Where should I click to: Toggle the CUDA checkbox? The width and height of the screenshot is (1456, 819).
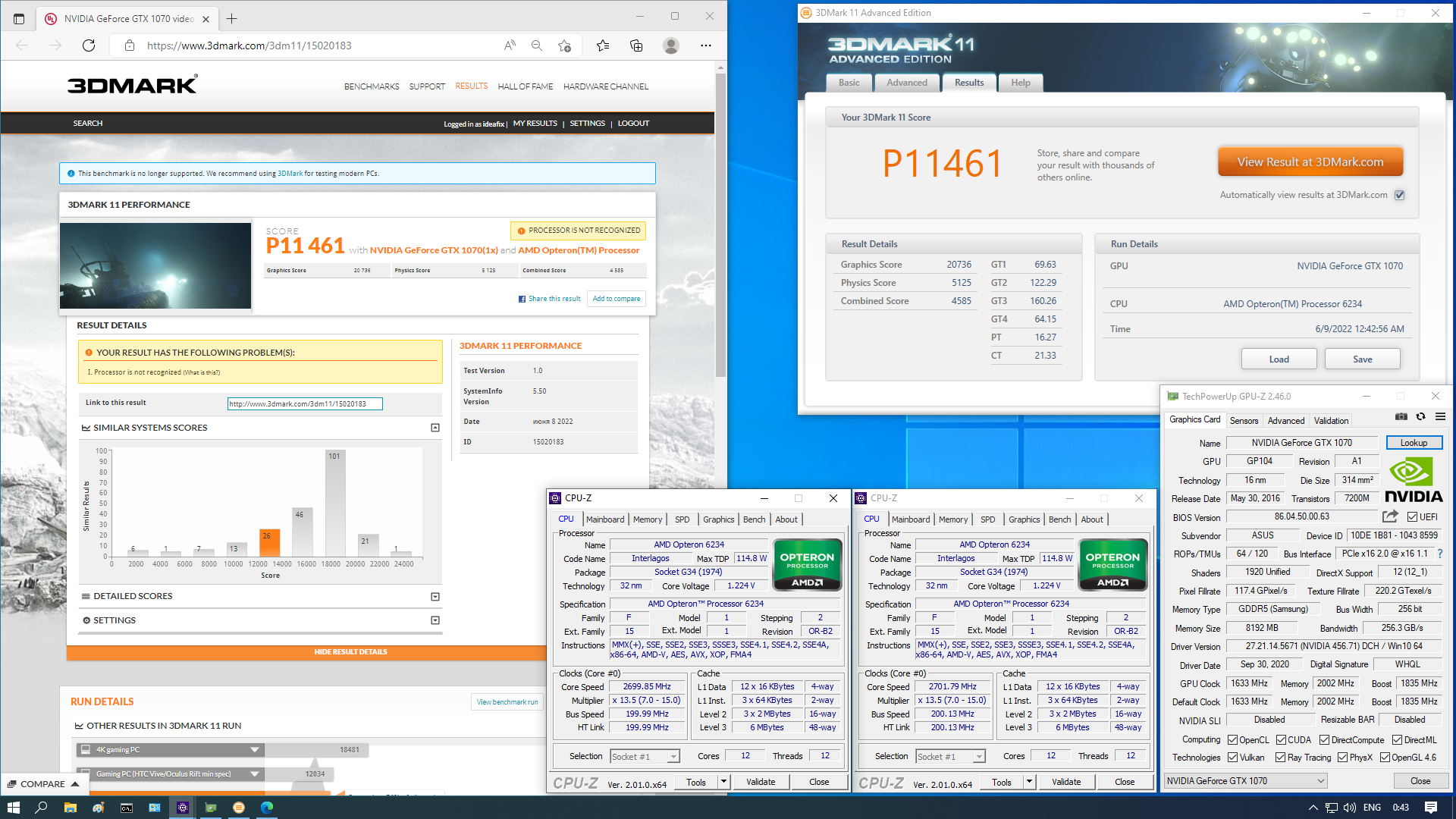click(x=1281, y=740)
